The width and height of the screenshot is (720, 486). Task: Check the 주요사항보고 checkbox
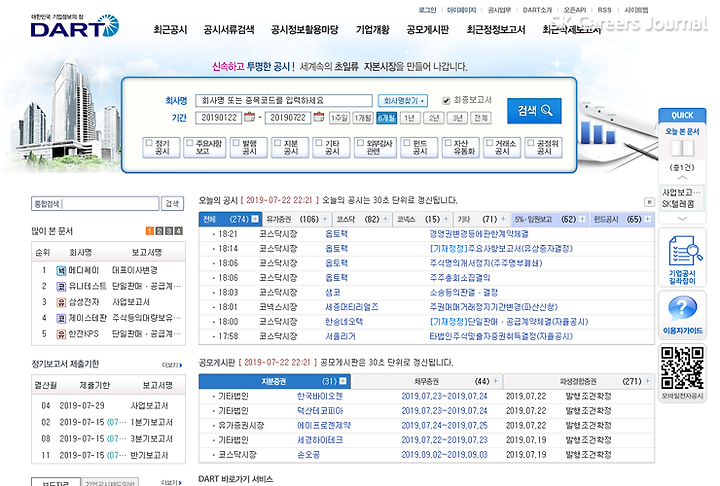[190, 143]
